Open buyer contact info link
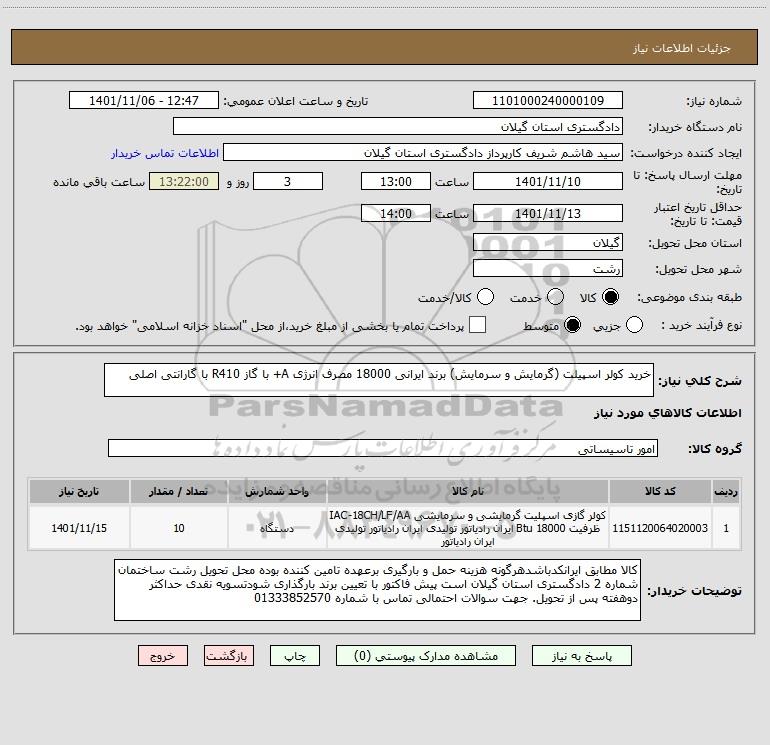 point(165,153)
